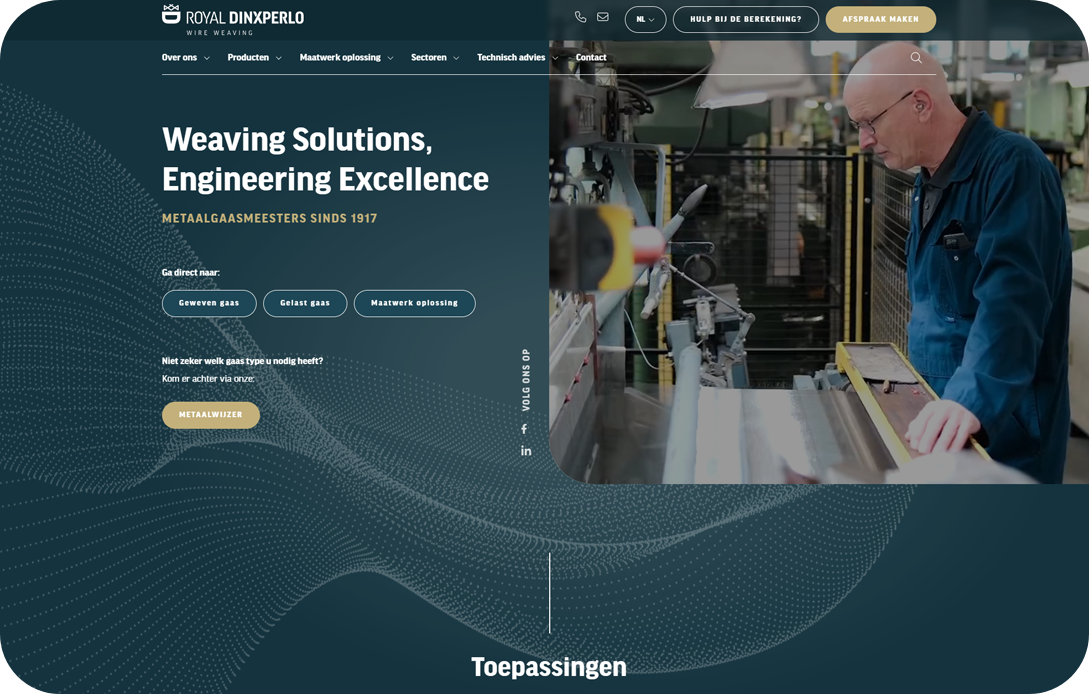Viewport: 1089px width, 694px height.
Task: Open Maatwerk oplossing in navigation bar
Action: (340, 58)
